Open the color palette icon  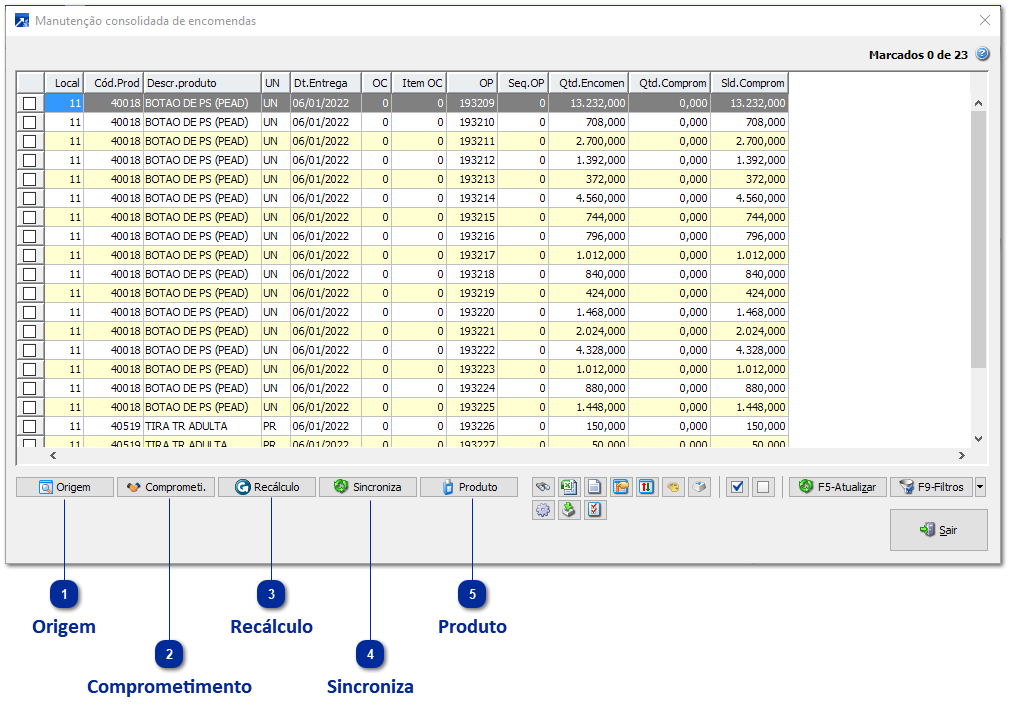[x=673, y=487]
